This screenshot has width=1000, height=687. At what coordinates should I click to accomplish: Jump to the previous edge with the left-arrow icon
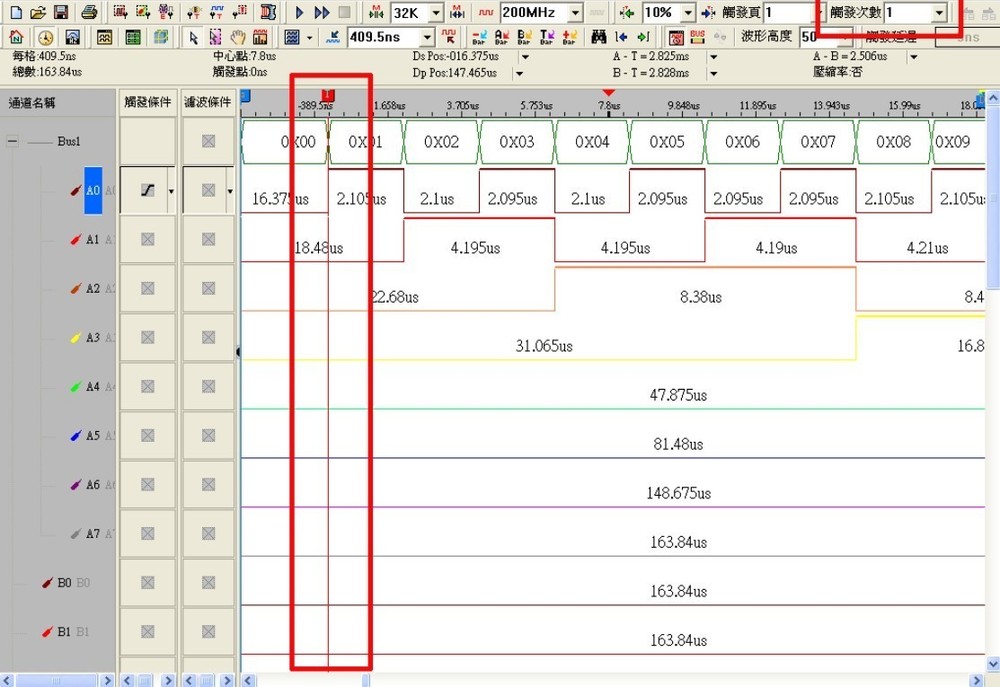click(621, 37)
